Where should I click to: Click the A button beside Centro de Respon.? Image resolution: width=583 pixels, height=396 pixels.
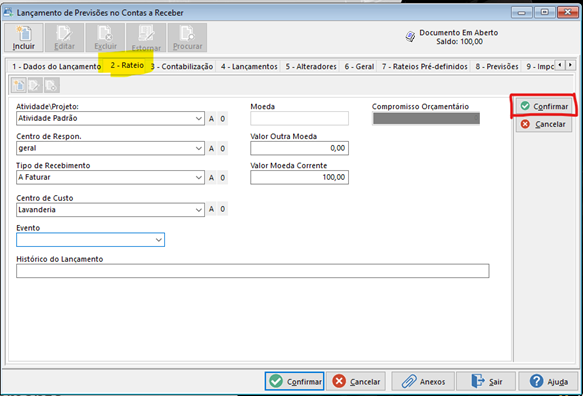click(x=211, y=148)
